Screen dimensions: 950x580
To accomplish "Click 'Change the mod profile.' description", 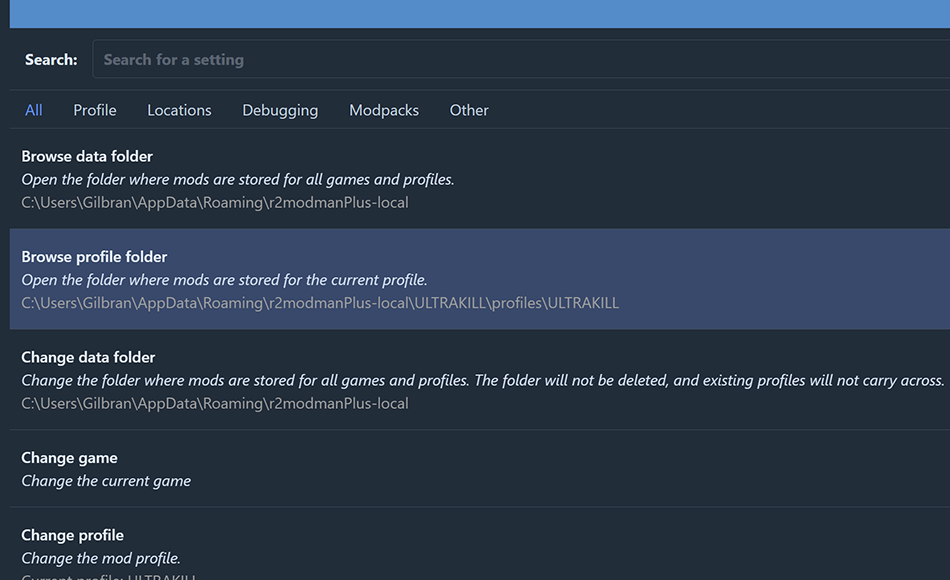I will coord(101,558).
